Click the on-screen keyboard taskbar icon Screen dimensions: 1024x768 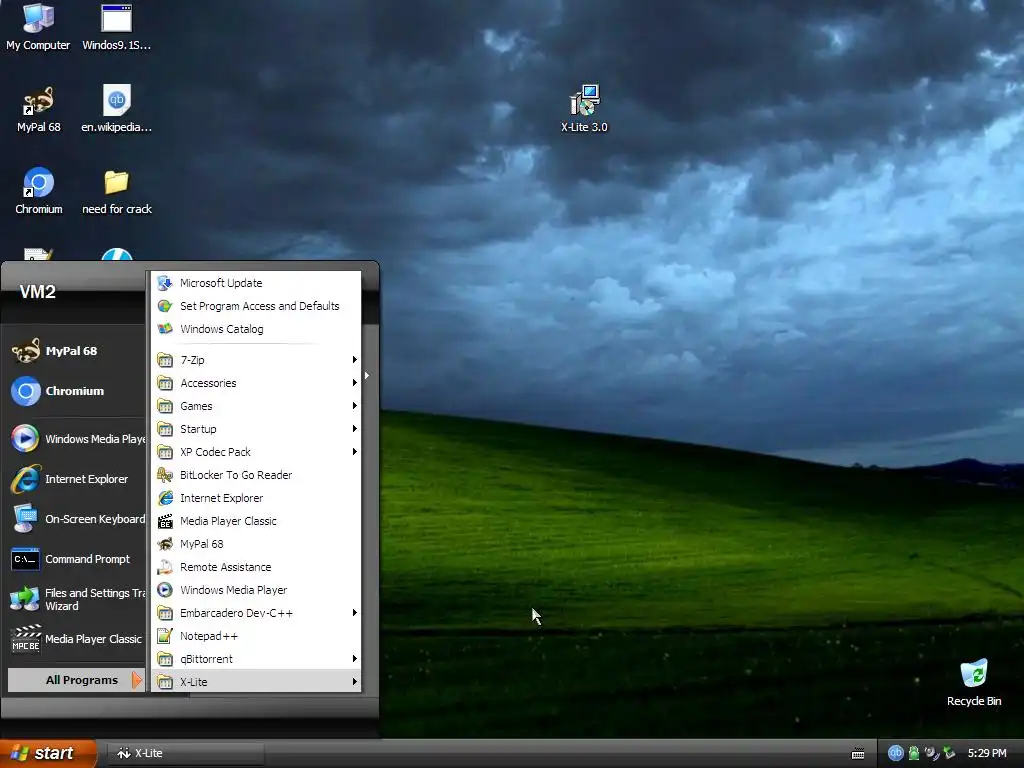[858, 754]
